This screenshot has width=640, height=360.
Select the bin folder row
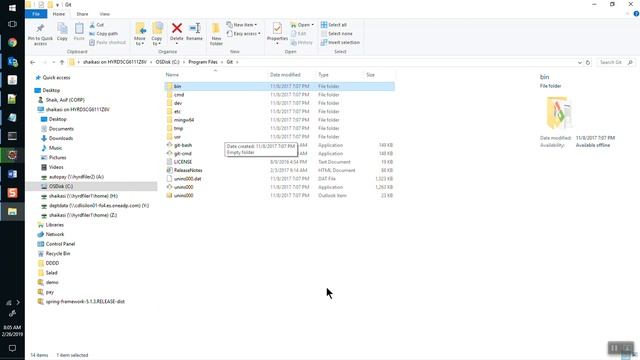pyautogui.click(x=280, y=86)
